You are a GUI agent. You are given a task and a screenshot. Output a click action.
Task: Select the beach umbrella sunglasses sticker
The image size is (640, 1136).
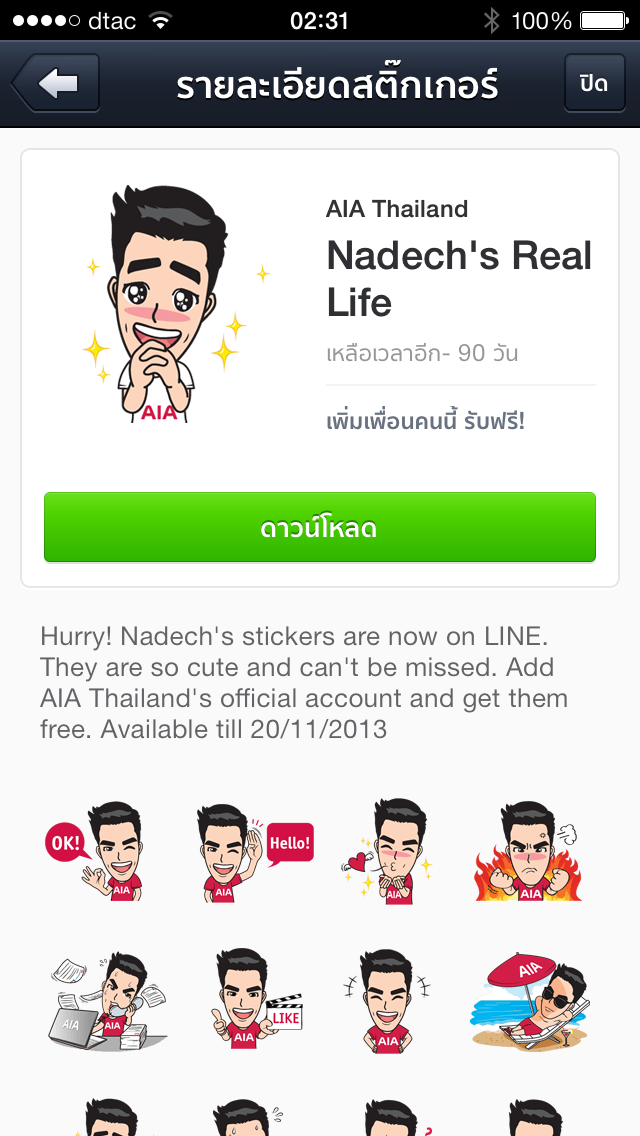(x=531, y=1001)
